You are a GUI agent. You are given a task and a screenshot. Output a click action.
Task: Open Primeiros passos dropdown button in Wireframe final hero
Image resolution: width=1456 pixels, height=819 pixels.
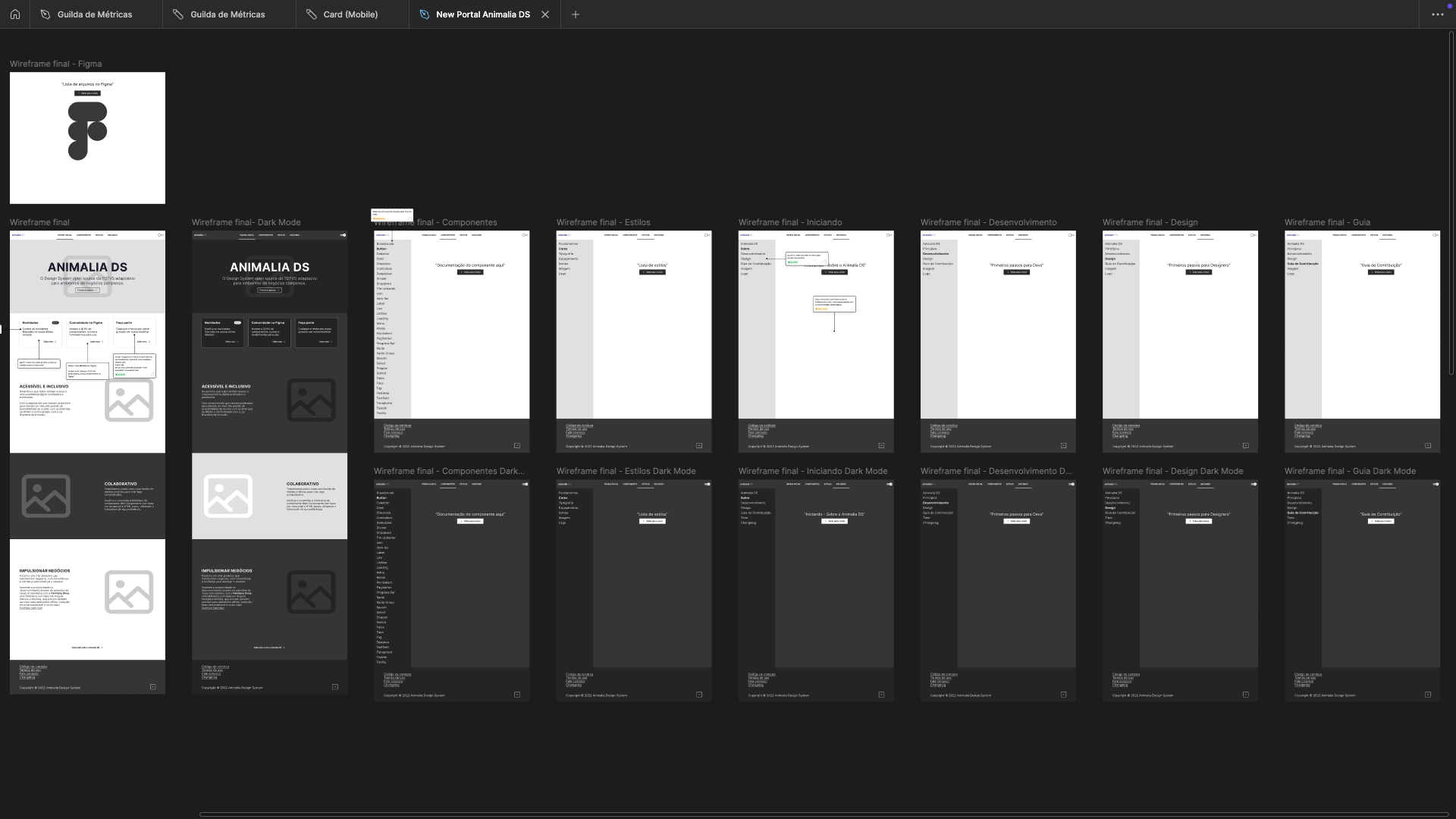(87, 290)
